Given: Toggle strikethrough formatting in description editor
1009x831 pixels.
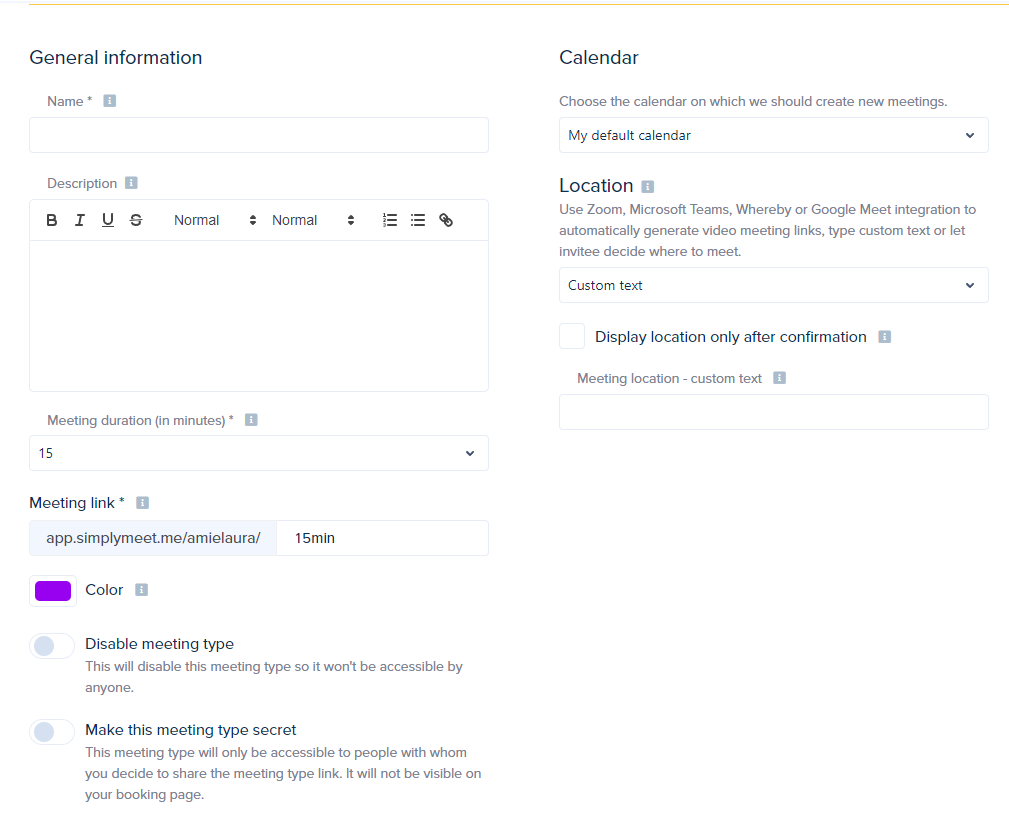Looking at the screenshot, I should click(136, 220).
